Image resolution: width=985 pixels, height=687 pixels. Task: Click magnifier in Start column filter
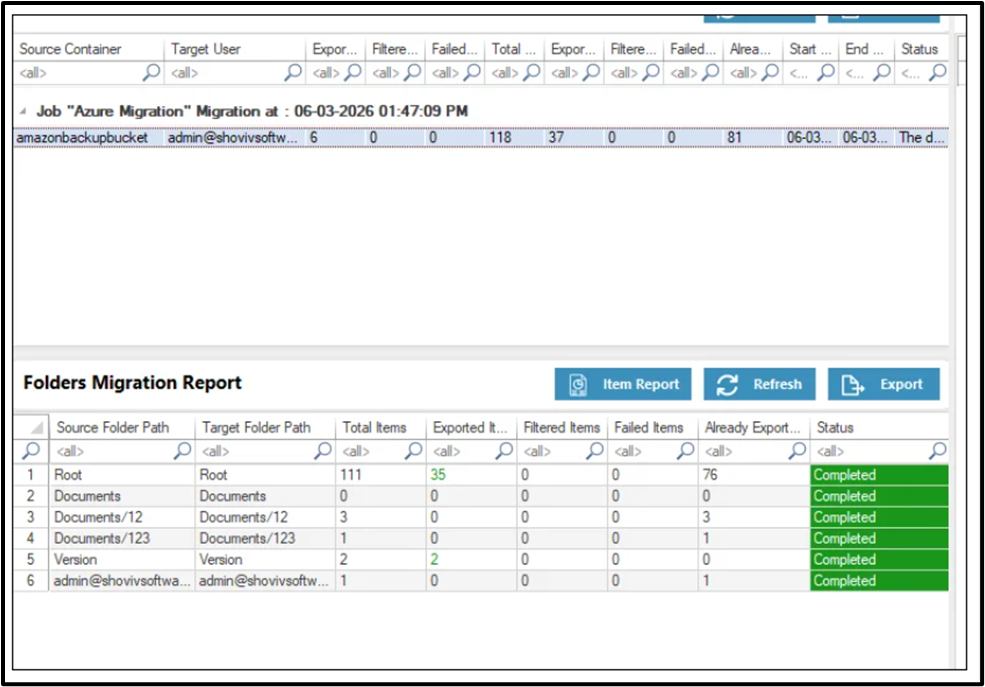click(826, 72)
